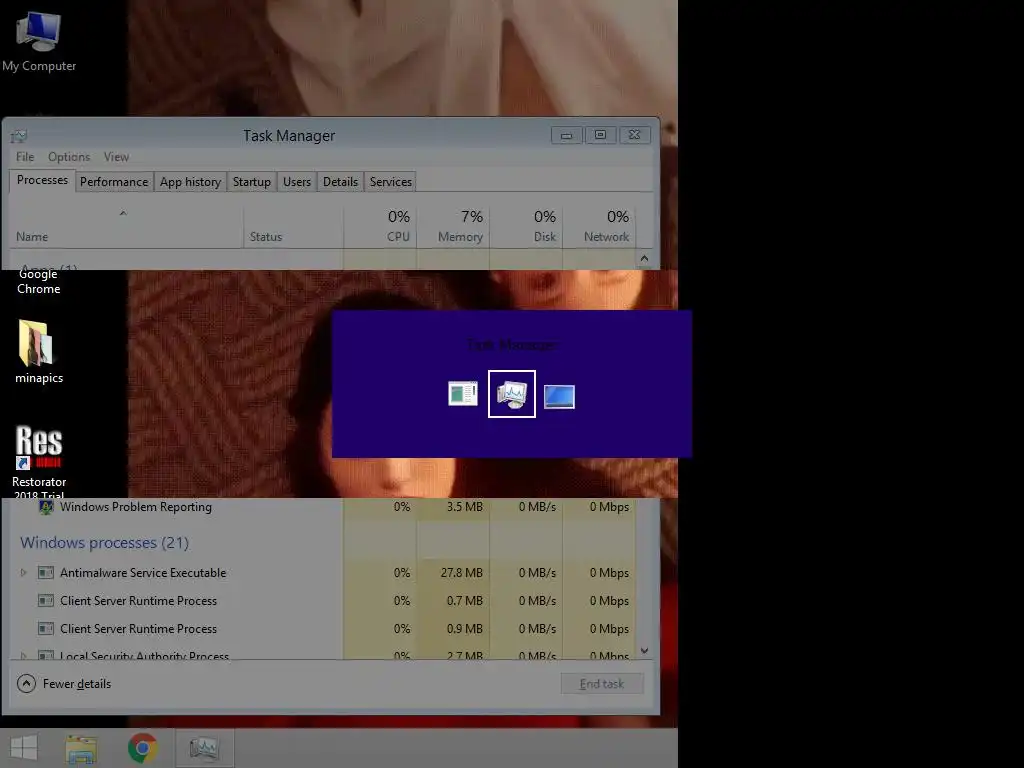This screenshot has height=768, width=1024.
Task: Click the Fewer details link
Action: pyautogui.click(x=76, y=684)
